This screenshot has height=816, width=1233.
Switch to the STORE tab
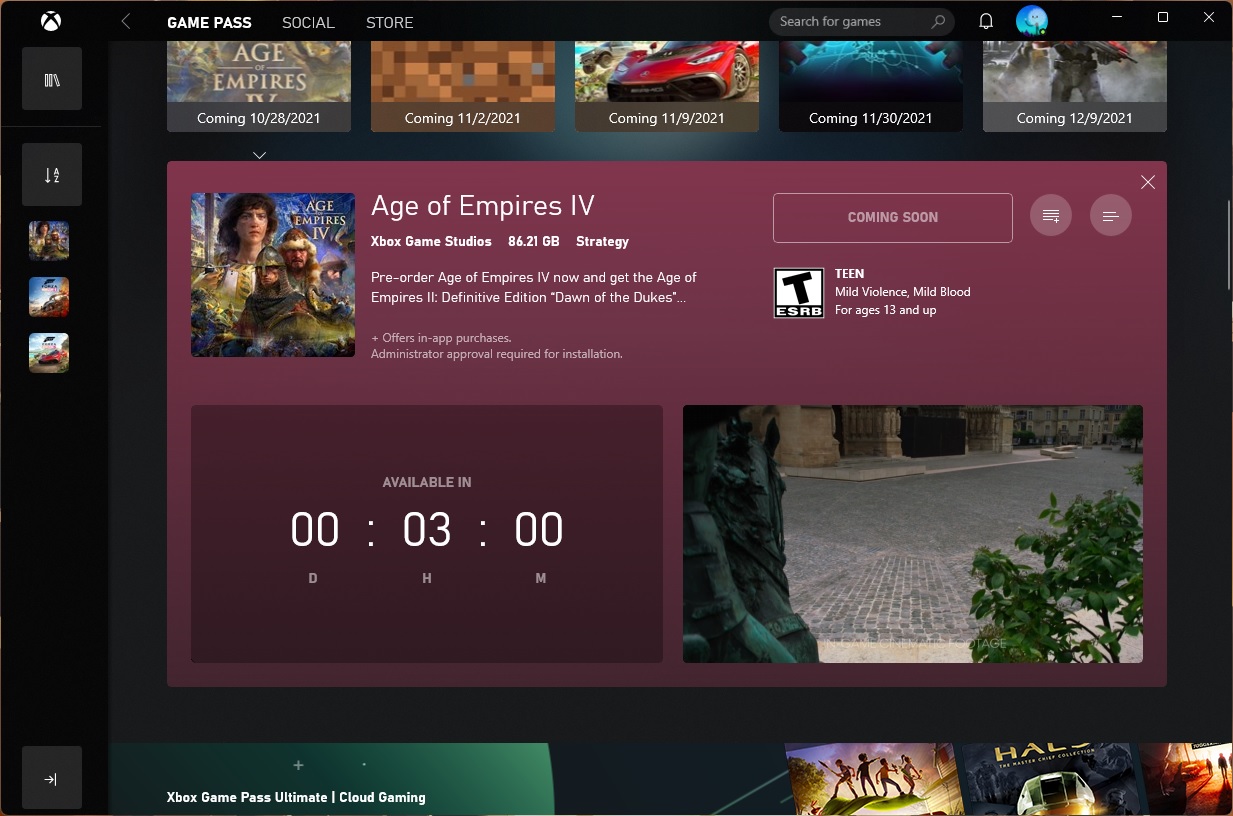[390, 22]
